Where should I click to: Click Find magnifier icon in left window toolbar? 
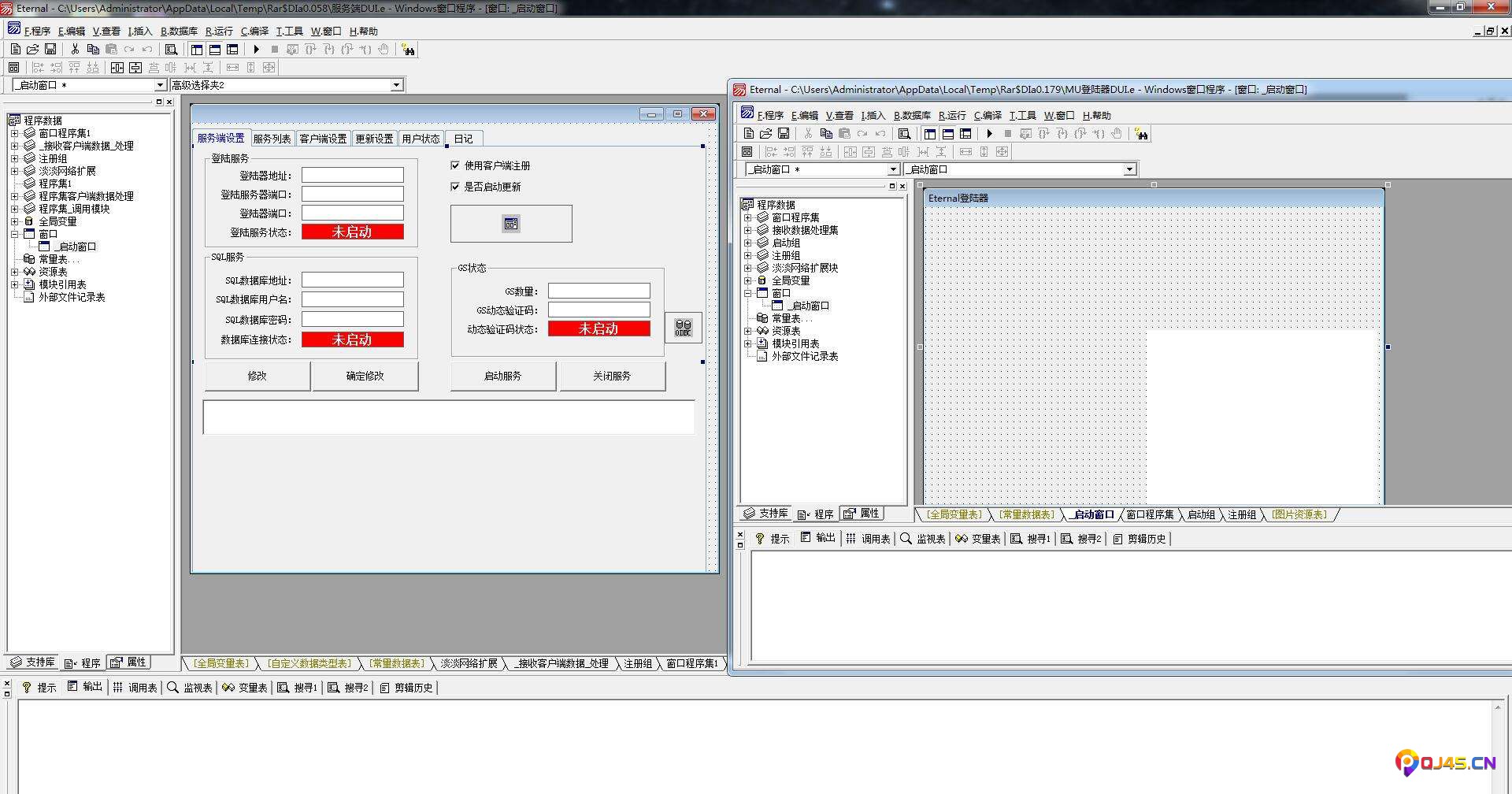pyautogui.click(x=171, y=49)
